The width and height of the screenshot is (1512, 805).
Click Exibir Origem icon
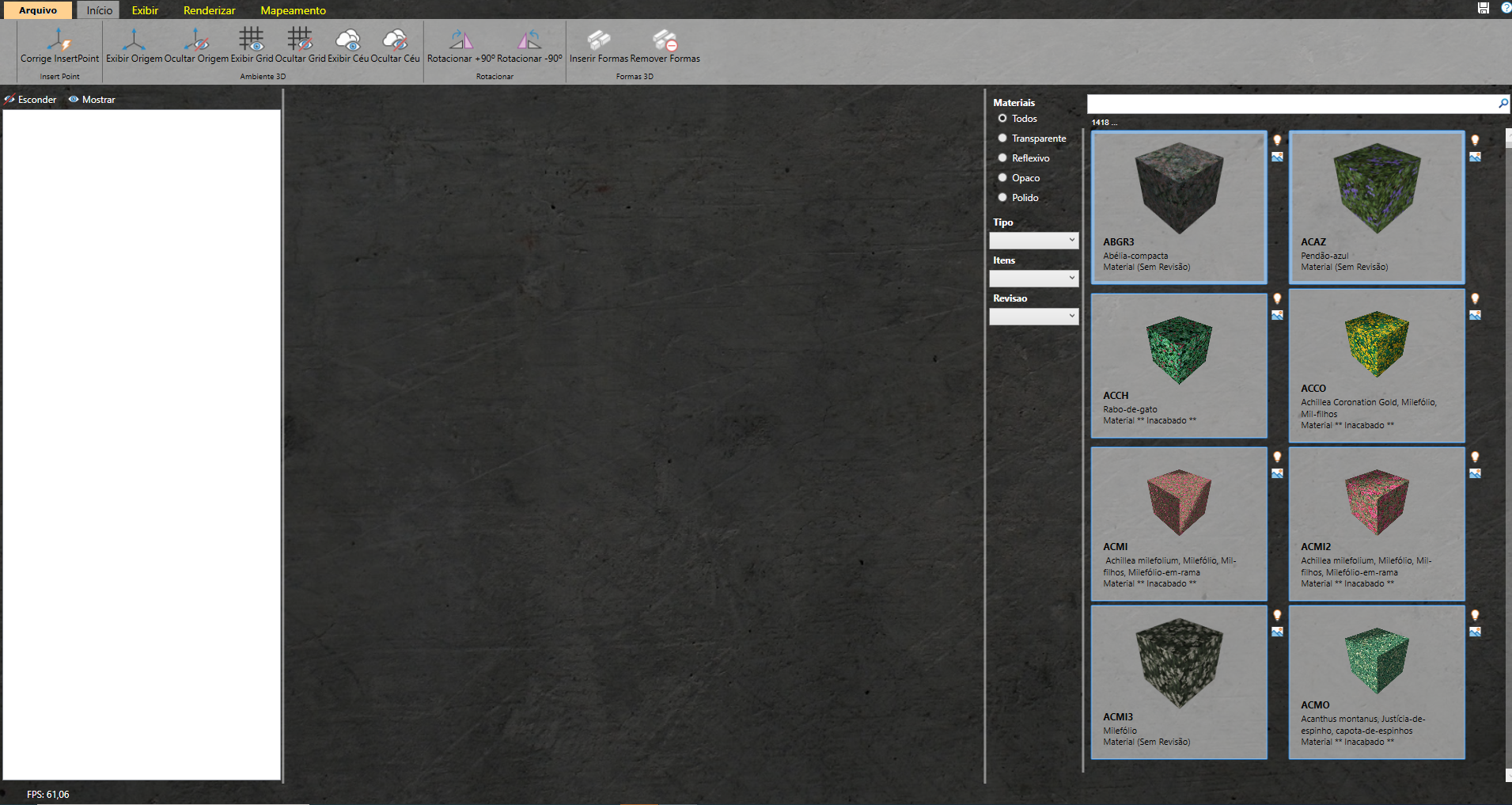coord(134,46)
